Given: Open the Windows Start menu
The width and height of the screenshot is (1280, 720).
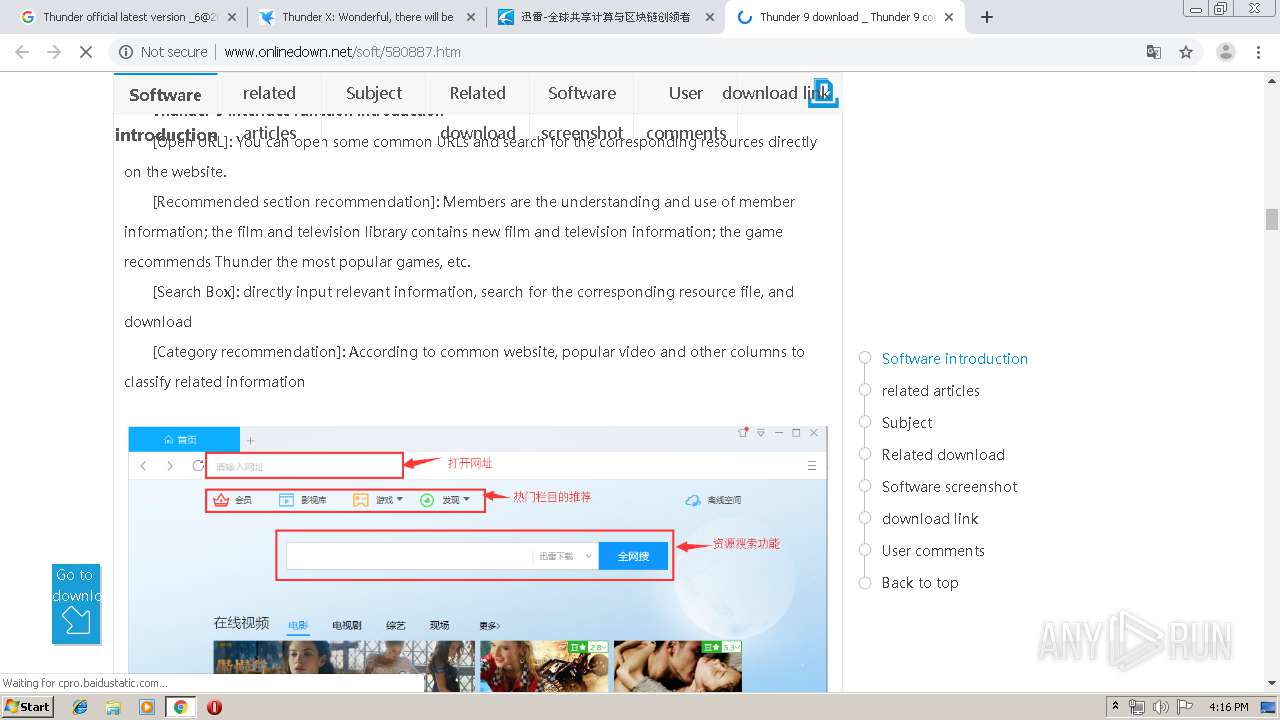Looking at the screenshot, I should point(28,707).
